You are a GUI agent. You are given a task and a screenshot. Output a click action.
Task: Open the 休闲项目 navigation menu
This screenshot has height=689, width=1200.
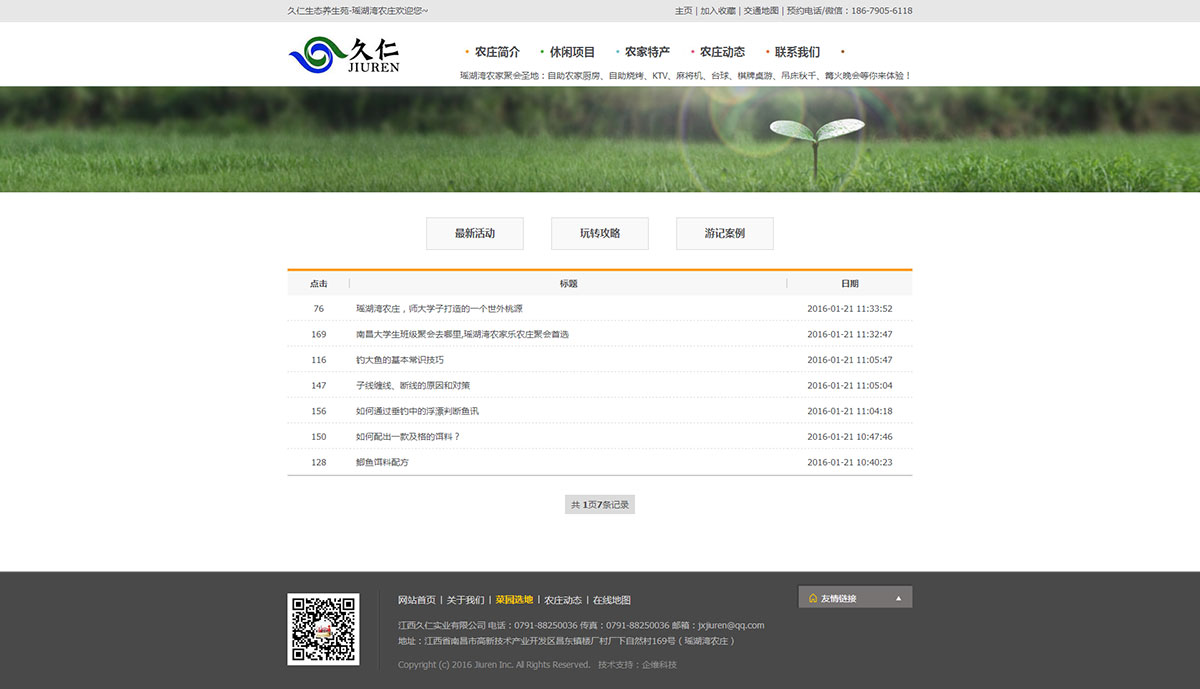coord(572,52)
